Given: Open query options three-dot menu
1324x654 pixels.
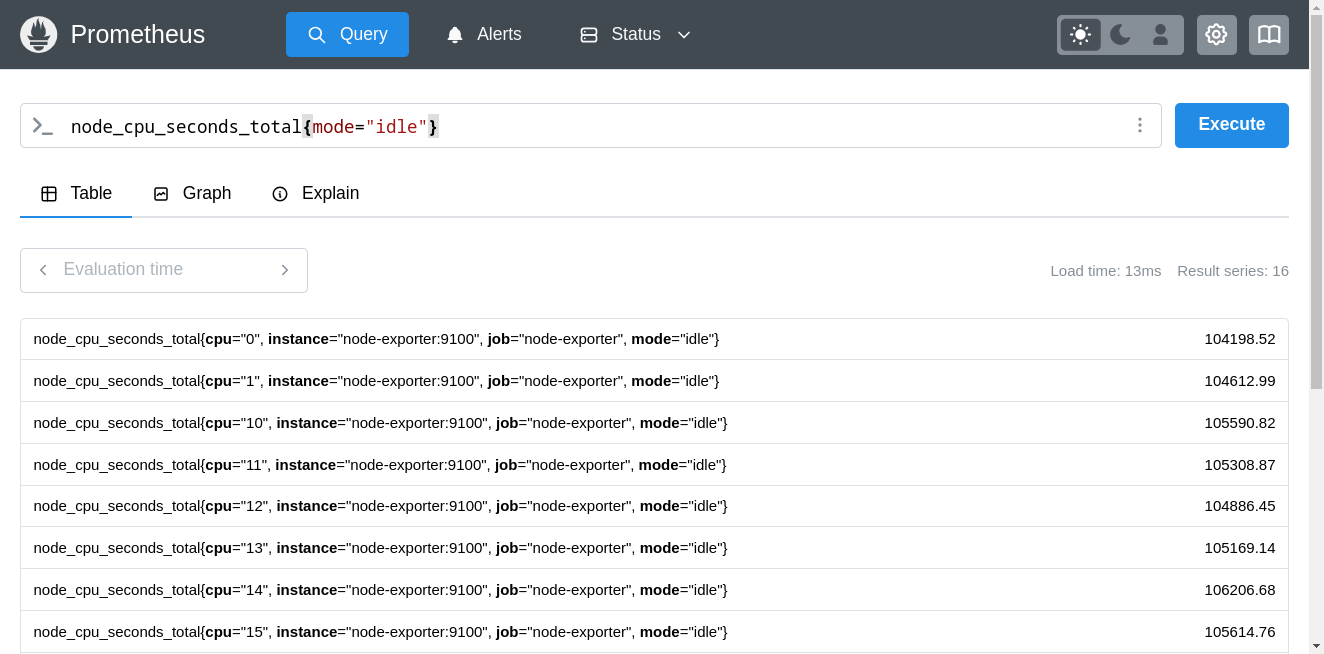Looking at the screenshot, I should tap(1139, 125).
